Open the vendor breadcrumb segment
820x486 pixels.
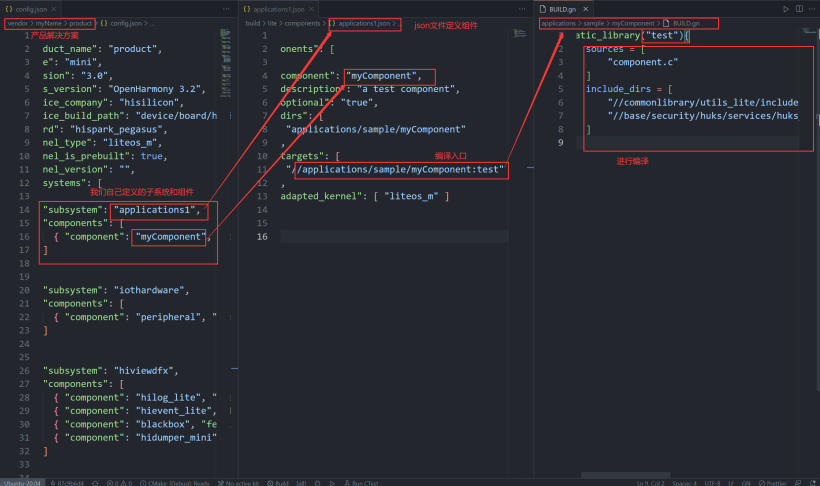point(17,24)
